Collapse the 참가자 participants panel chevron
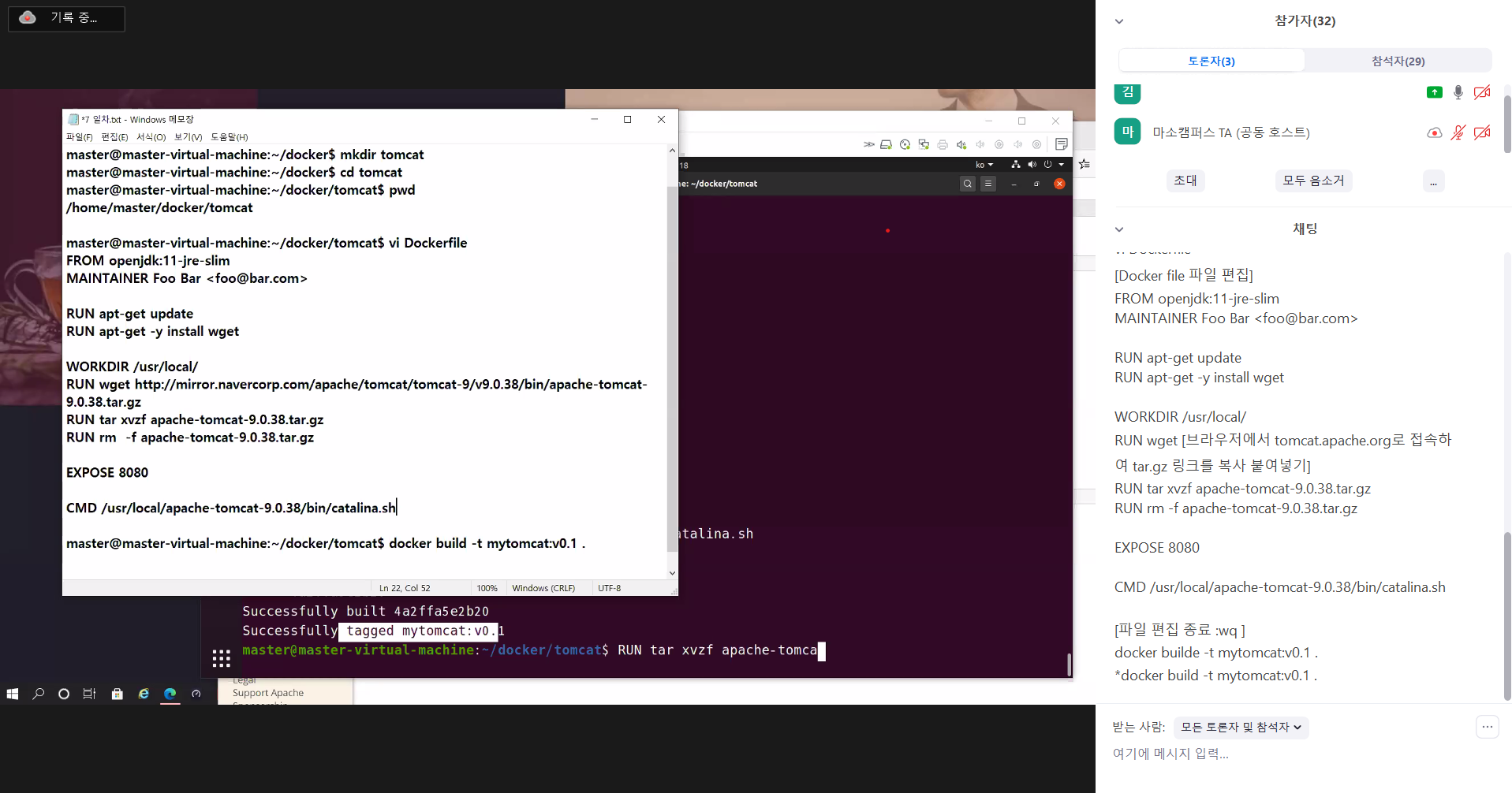 click(x=1118, y=21)
